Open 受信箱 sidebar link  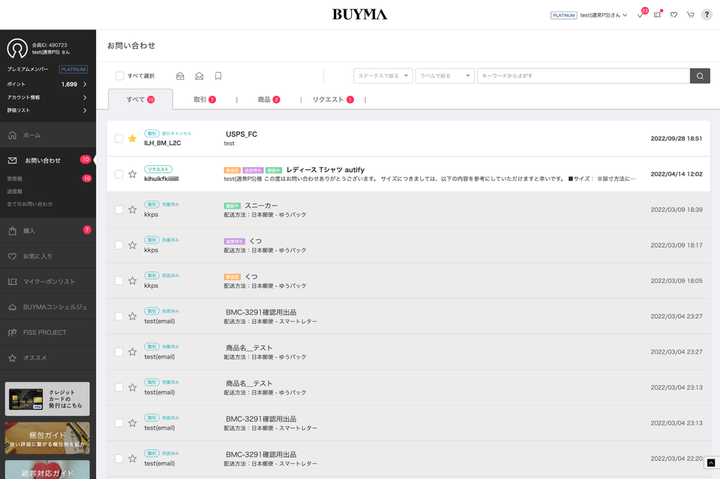(x=15, y=179)
